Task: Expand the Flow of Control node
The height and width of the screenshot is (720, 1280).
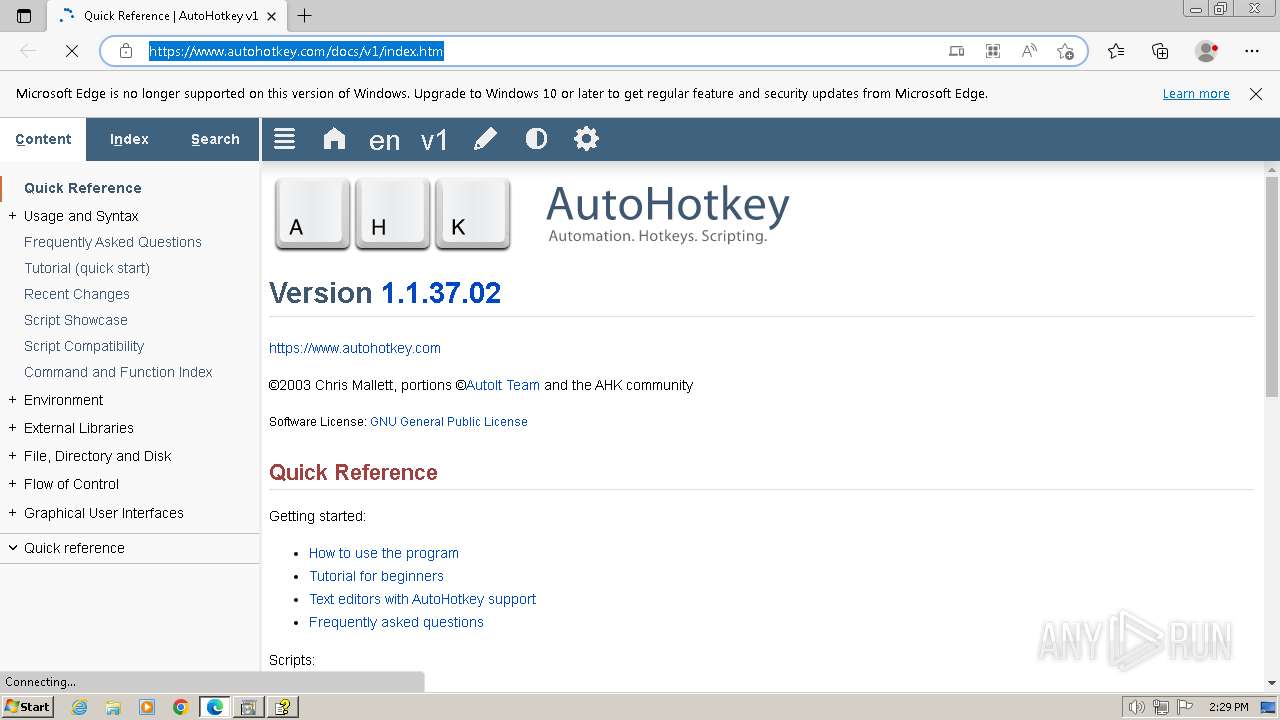Action: pos(12,484)
